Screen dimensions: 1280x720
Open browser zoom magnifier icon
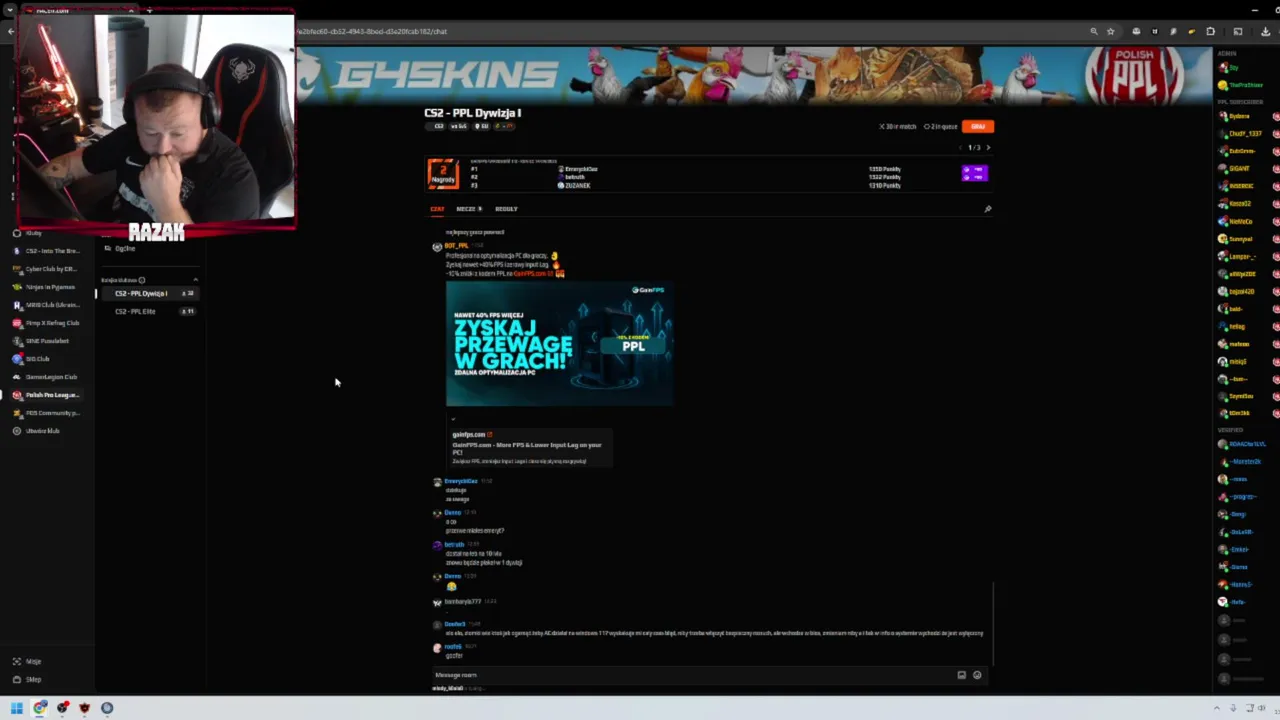click(1094, 31)
